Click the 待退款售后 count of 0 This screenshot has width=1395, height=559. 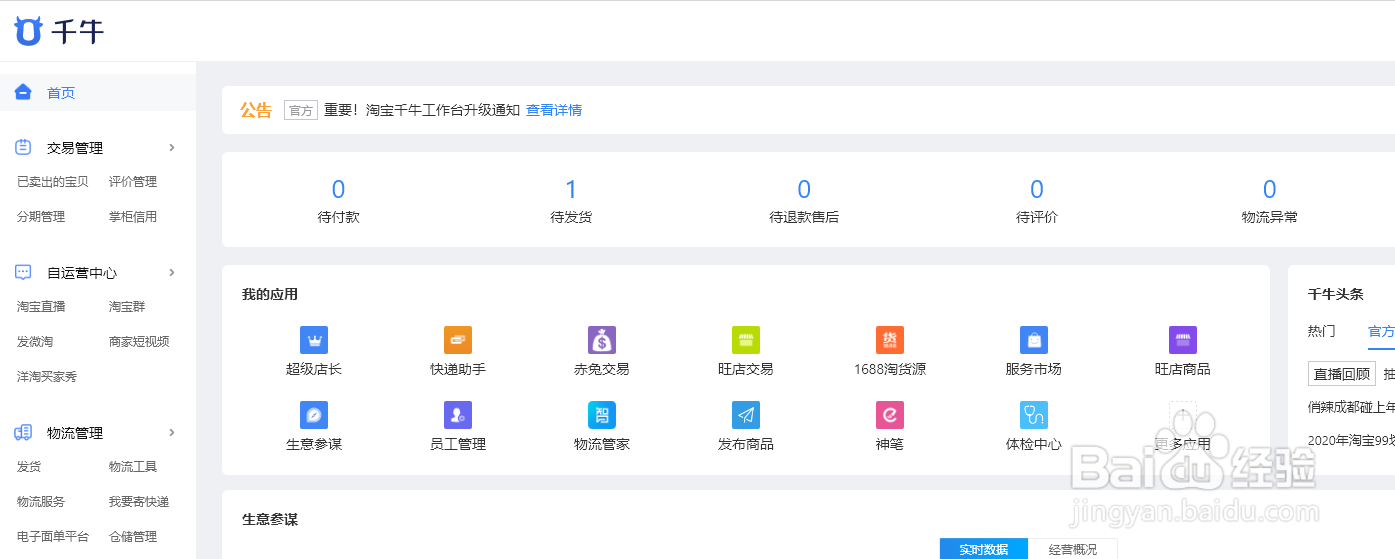click(x=804, y=189)
